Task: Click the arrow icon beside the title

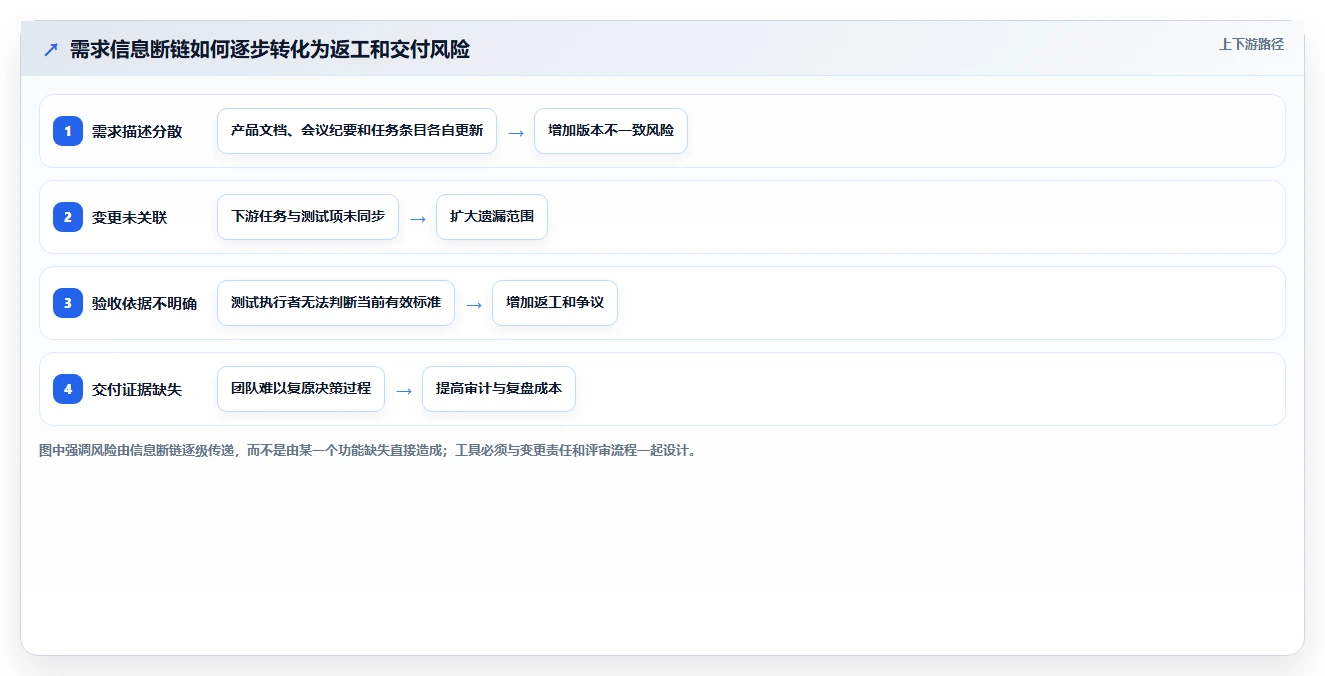Action: (51, 49)
